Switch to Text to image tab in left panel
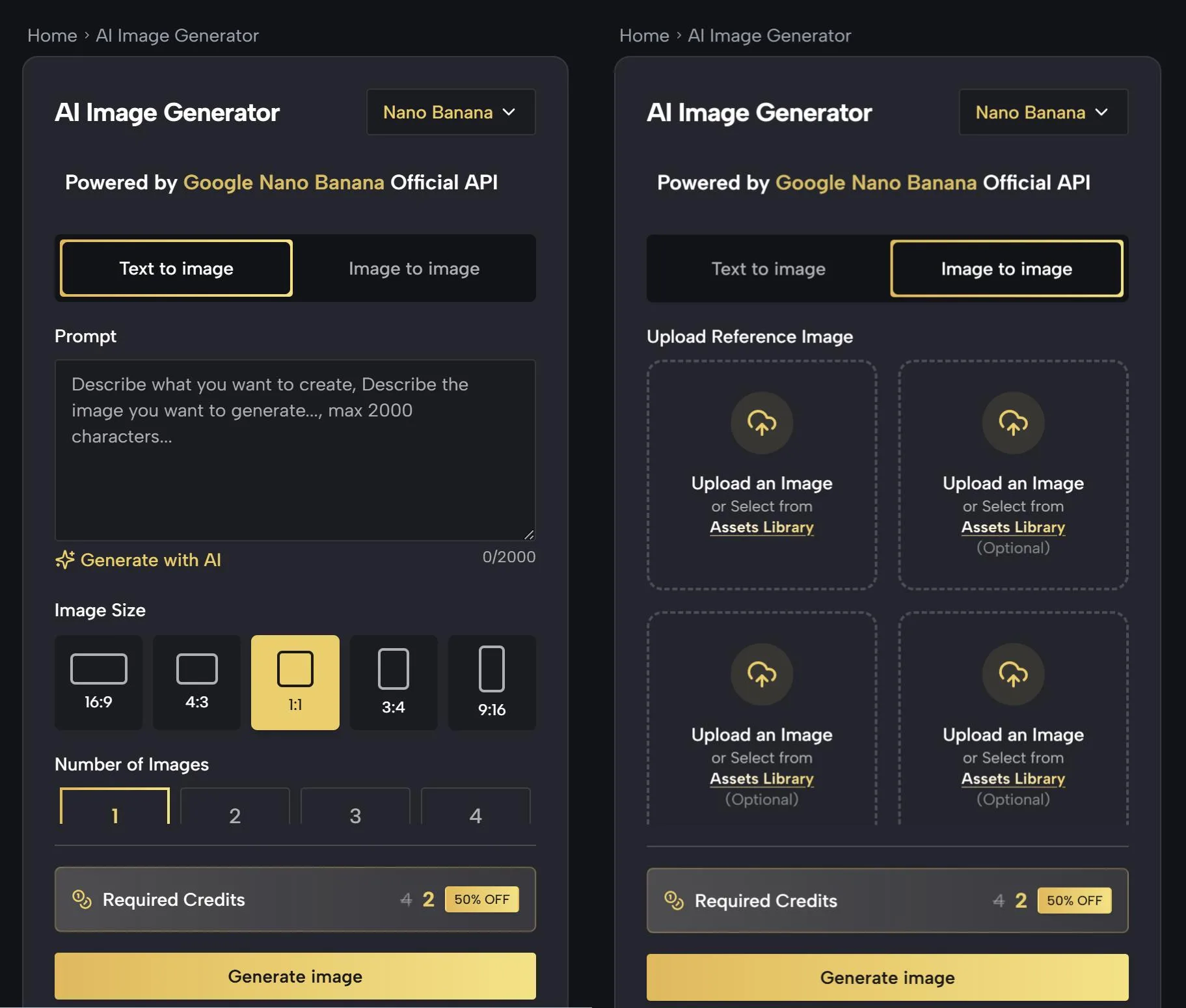Viewport: 1186px width, 1008px height. point(176,268)
